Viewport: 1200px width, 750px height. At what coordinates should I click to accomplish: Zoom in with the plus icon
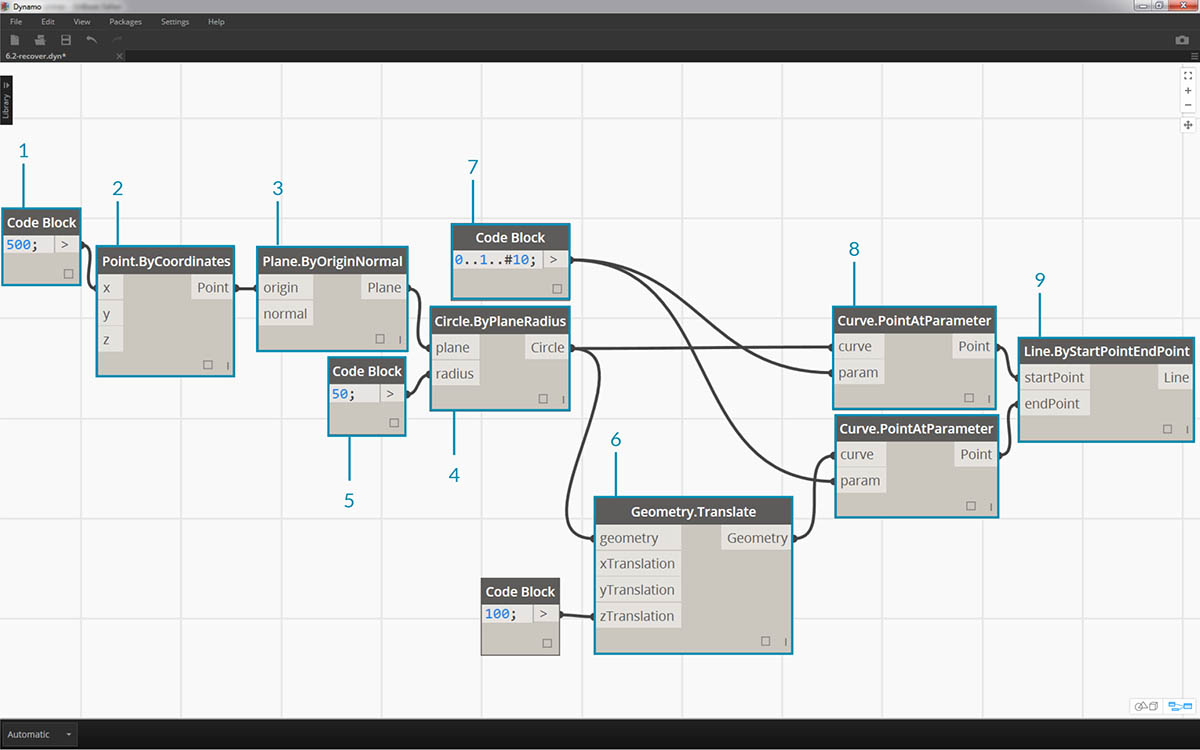coord(1188,90)
